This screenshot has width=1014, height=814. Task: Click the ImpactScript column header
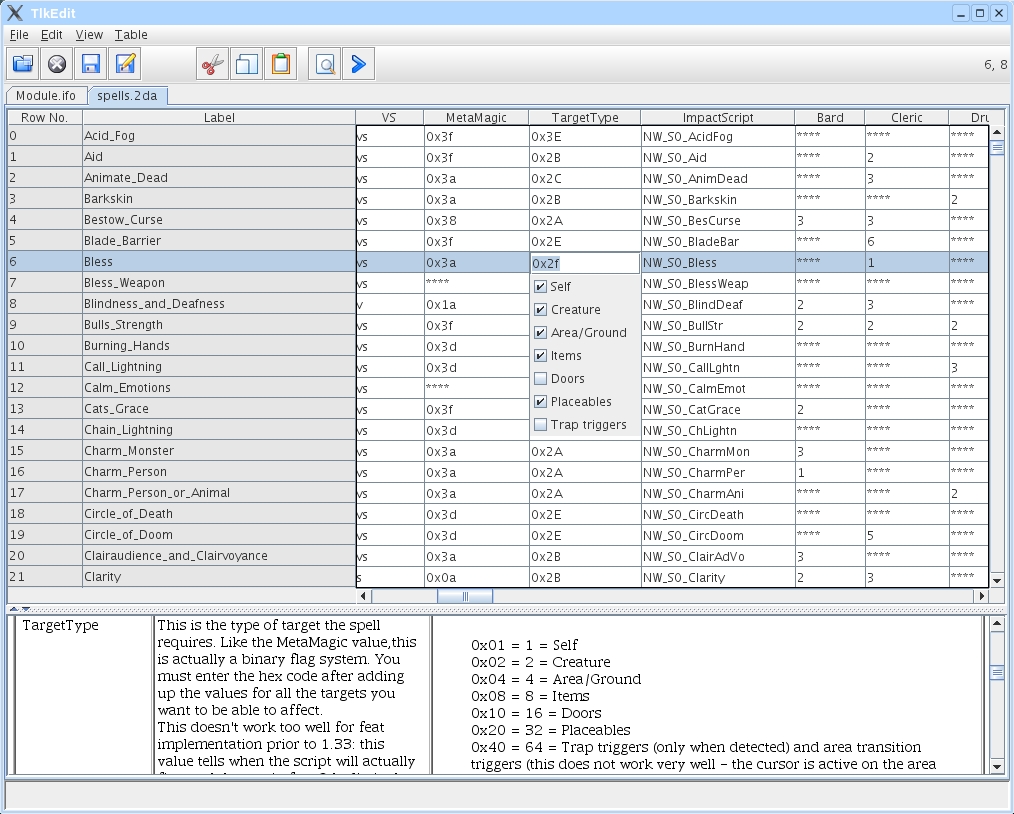pyautogui.click(x=717, y=117)
